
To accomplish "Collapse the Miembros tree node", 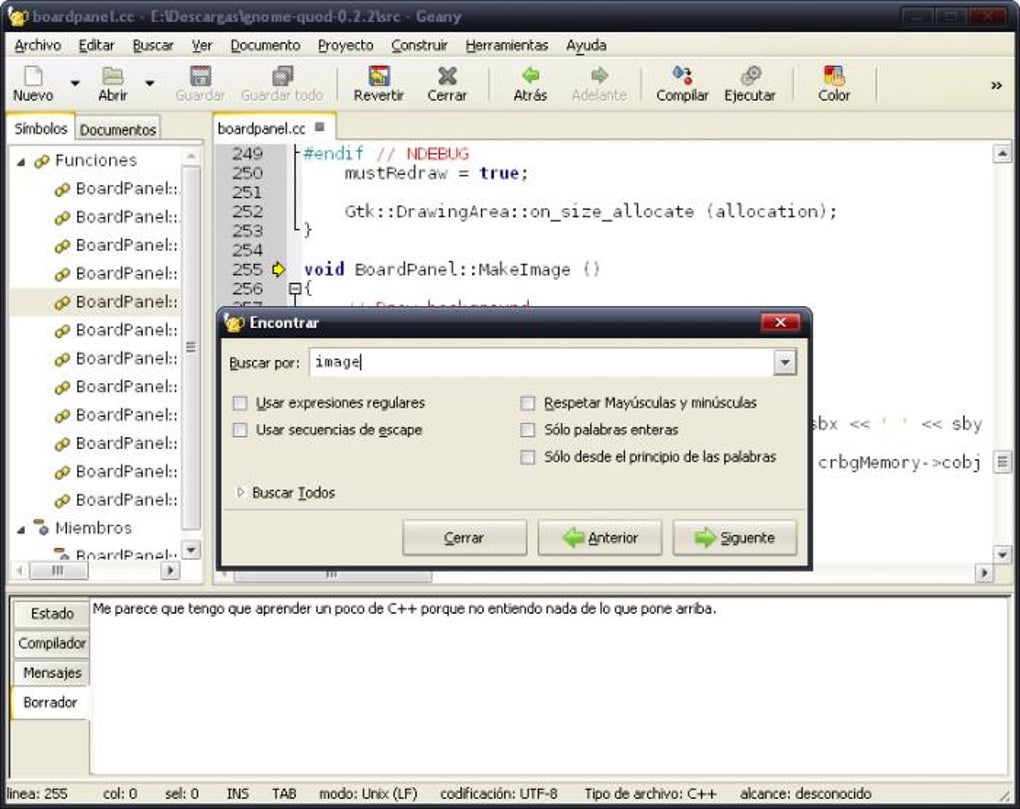I will [21, 529].
